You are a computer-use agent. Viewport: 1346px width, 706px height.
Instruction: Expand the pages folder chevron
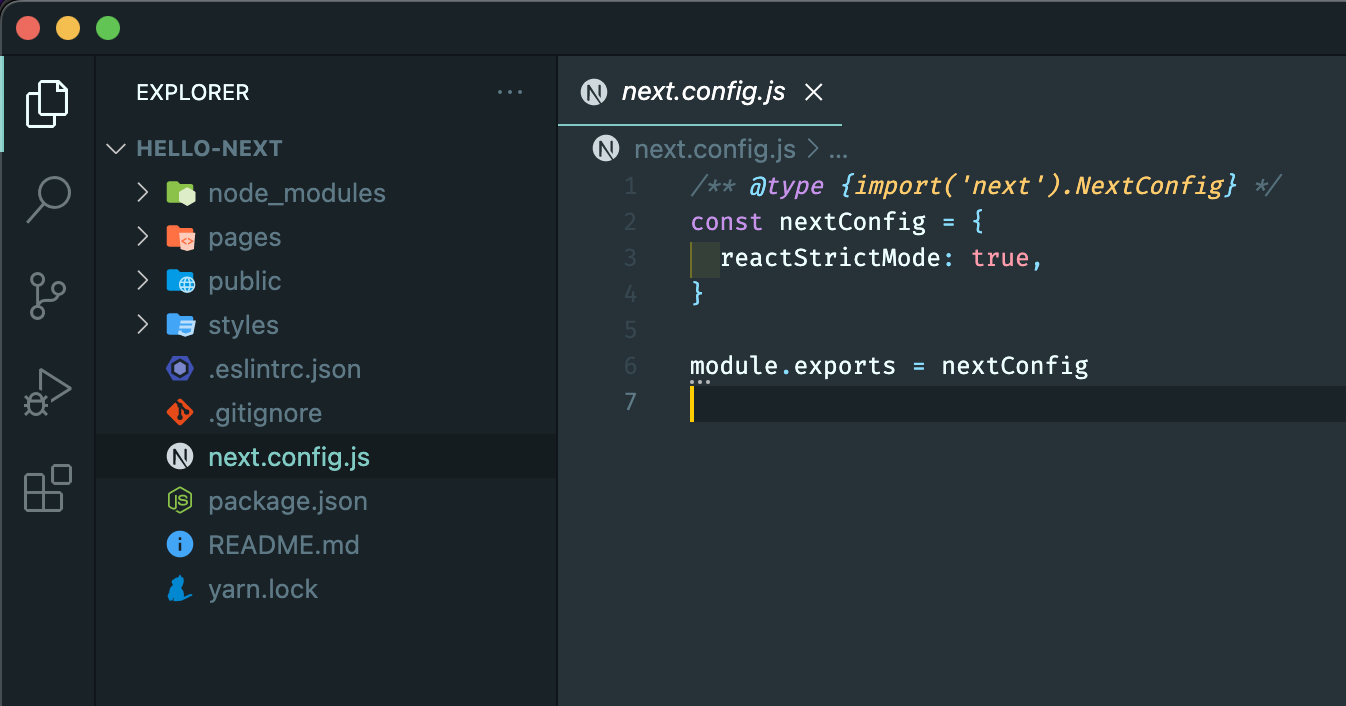pyautogui.click(x=143, y=237)
